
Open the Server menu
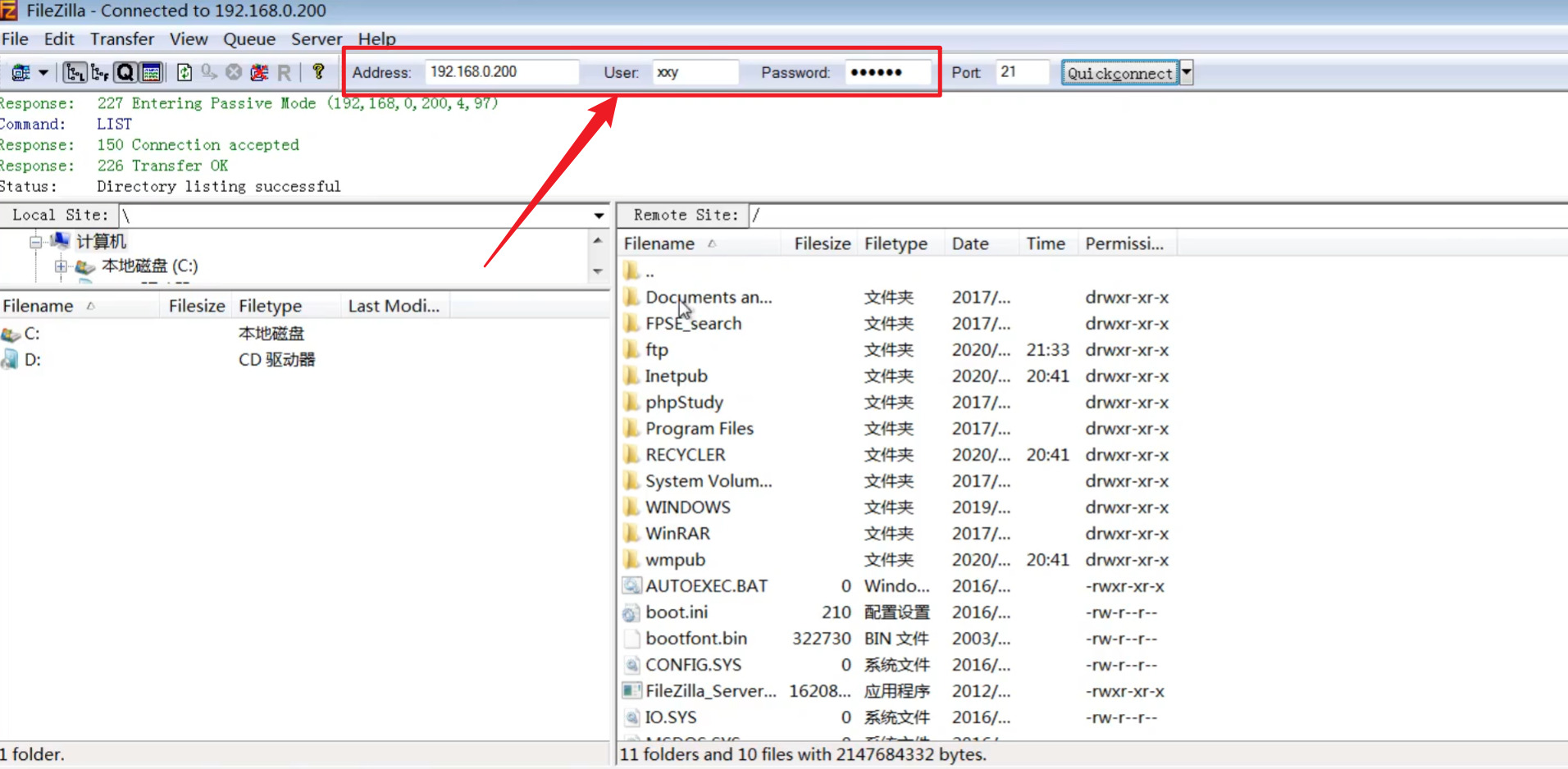(x=316, y=39)
